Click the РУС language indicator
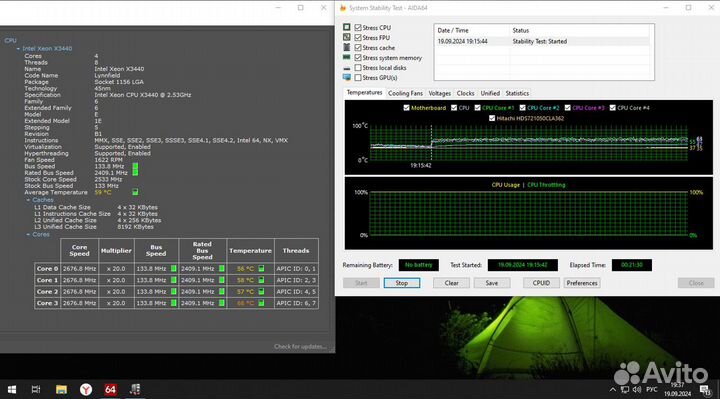This screenshot has height=399, width=720. (652, 390)
